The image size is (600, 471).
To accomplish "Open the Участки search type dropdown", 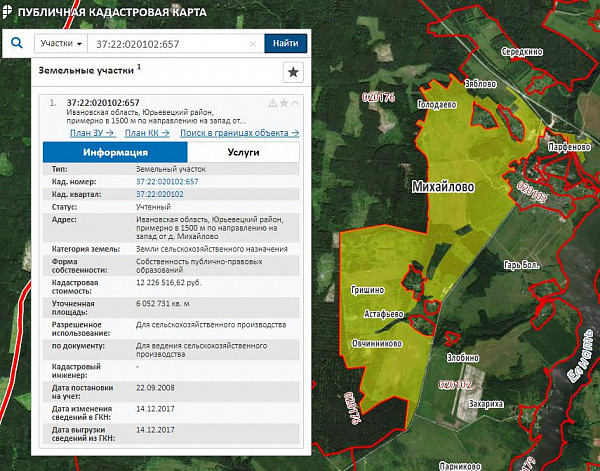I will pyautogui.click(x=58, y=45).
